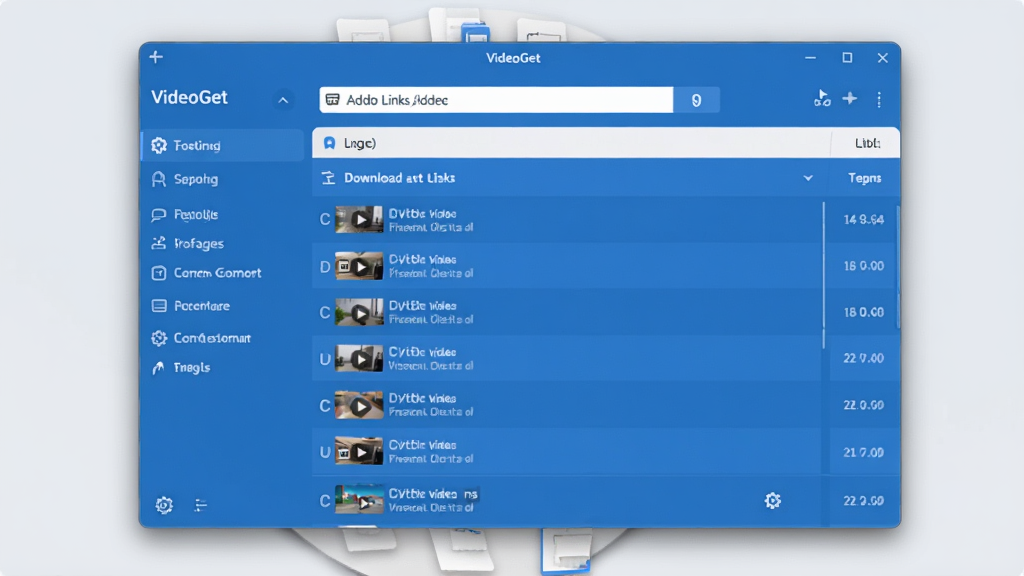Click the Lnge) search field
1024x576 pixels.
point(571,143)
